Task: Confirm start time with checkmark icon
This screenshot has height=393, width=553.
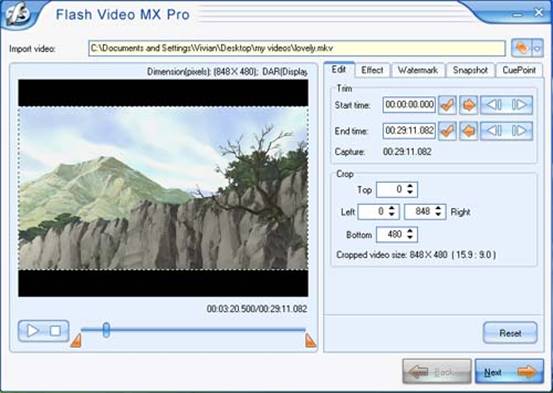Action: click(447, 105)
